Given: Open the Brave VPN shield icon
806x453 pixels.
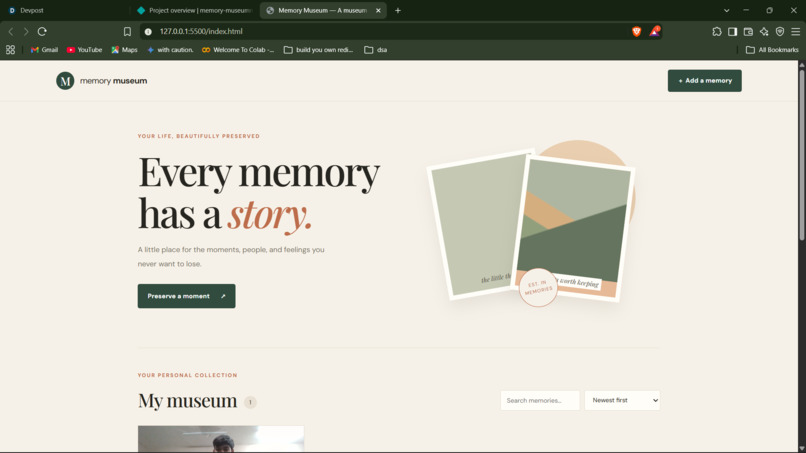Looking at the screenshot, I should tap(780, 31).
